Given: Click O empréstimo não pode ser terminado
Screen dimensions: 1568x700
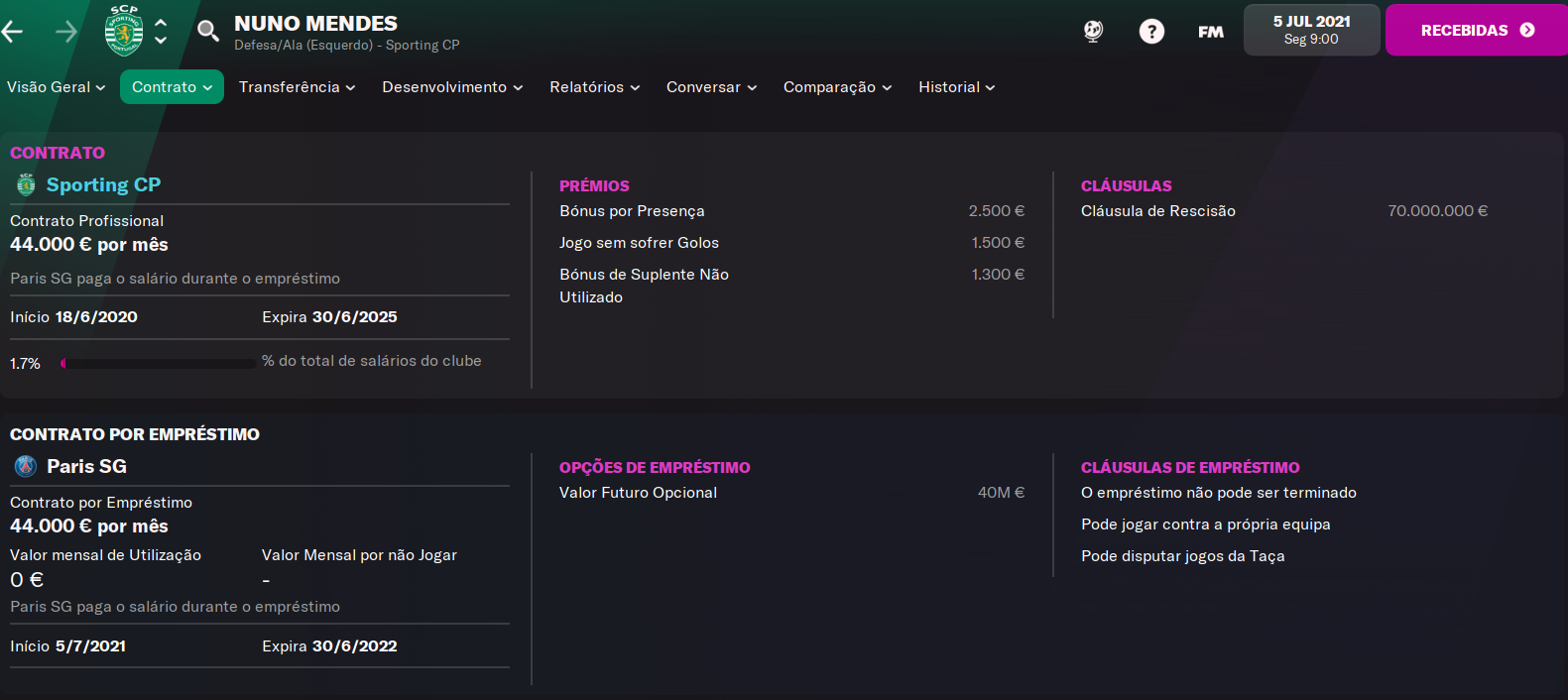Looking at the screenshot, I should pos(1219,493).
